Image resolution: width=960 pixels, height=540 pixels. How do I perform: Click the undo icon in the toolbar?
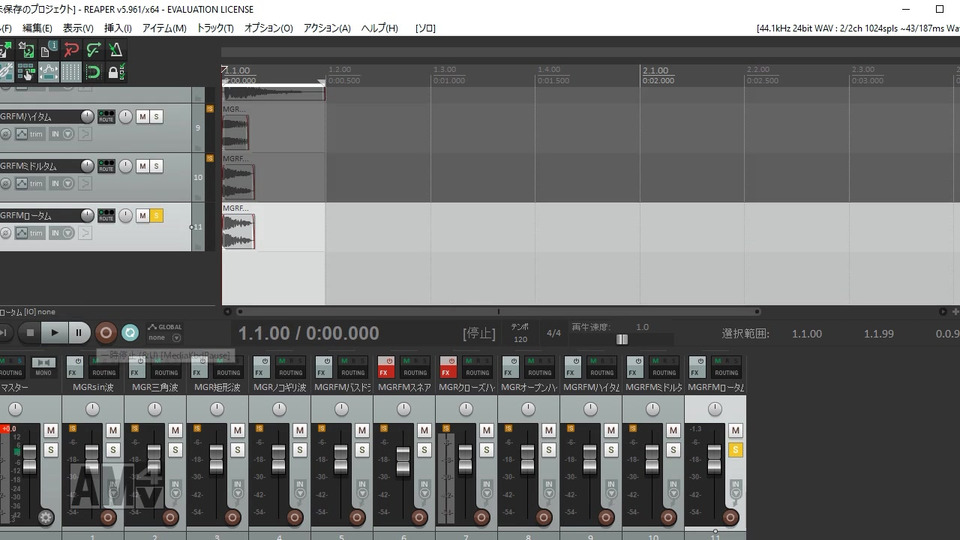point(71,50)
